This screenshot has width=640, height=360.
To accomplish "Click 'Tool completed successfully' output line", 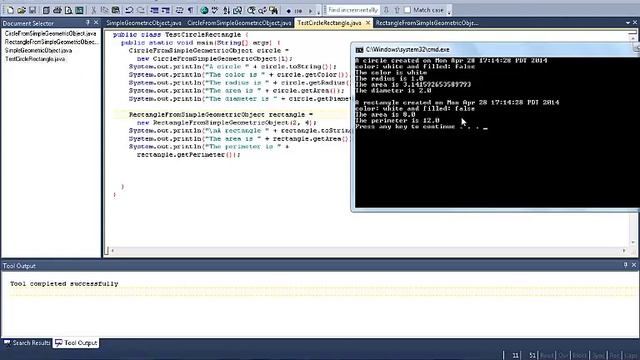I will (x=64, y=284).
